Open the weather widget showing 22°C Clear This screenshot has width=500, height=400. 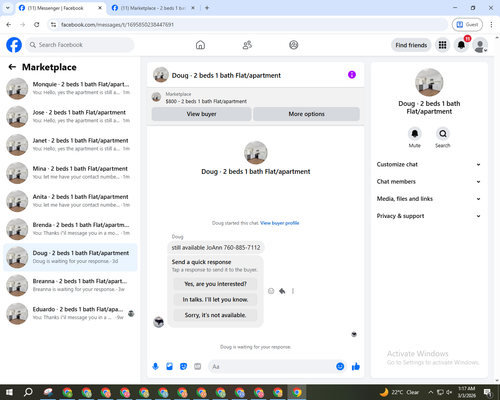pos(399,392)
